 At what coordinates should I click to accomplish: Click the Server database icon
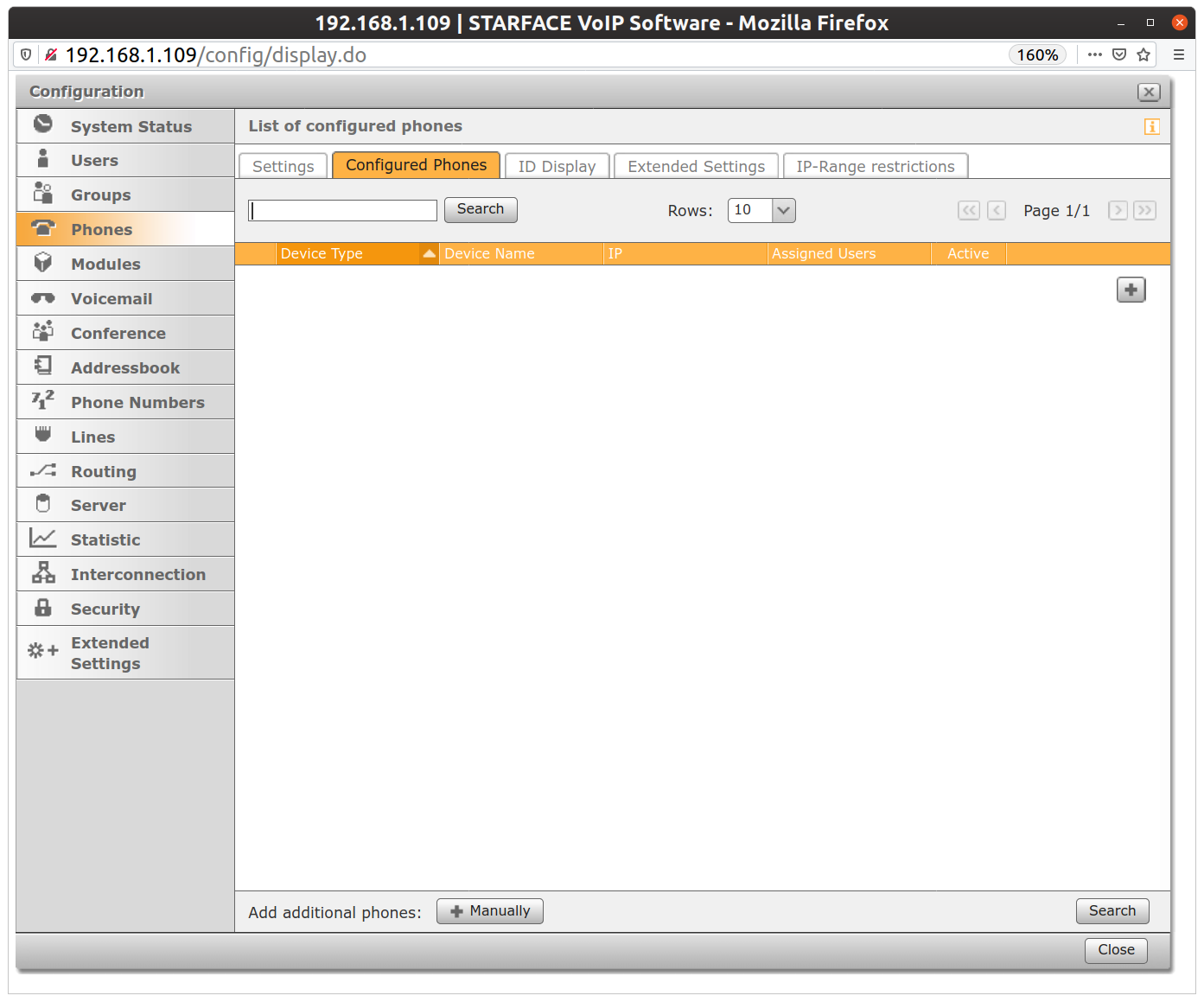click(43, 503)
